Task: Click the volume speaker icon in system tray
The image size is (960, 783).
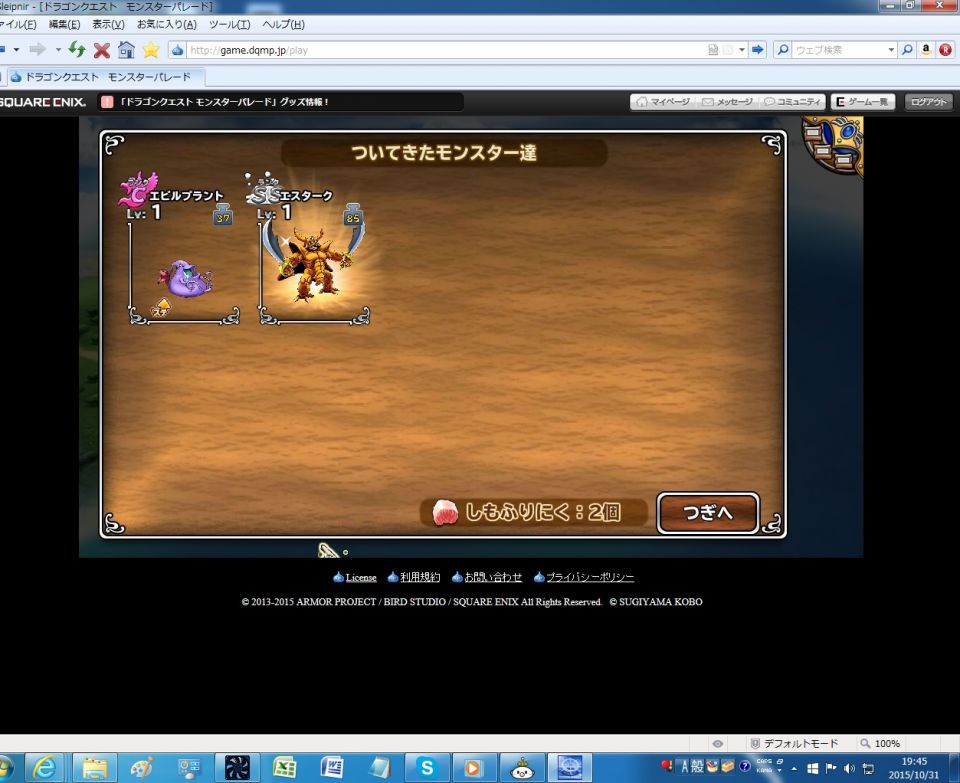Action: 849,768
